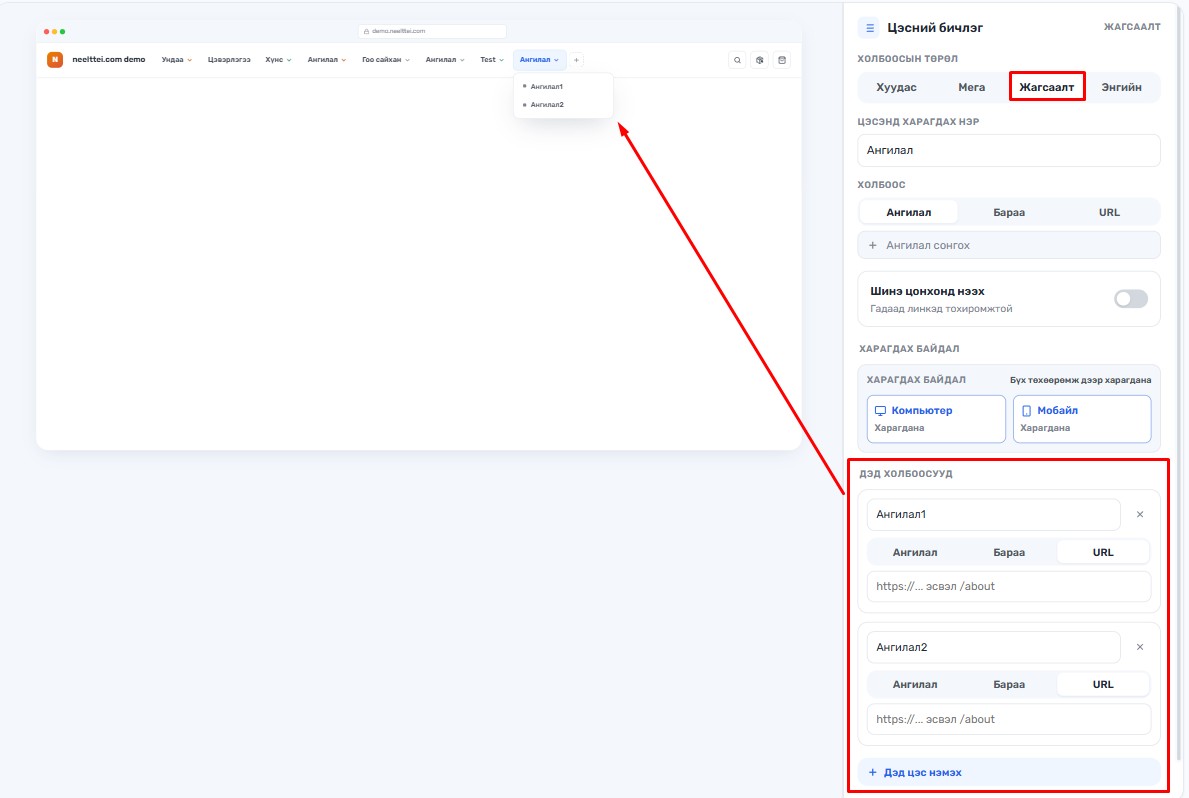
Task: Click the Ангилал сонгох button
Action: [1009, 245]
